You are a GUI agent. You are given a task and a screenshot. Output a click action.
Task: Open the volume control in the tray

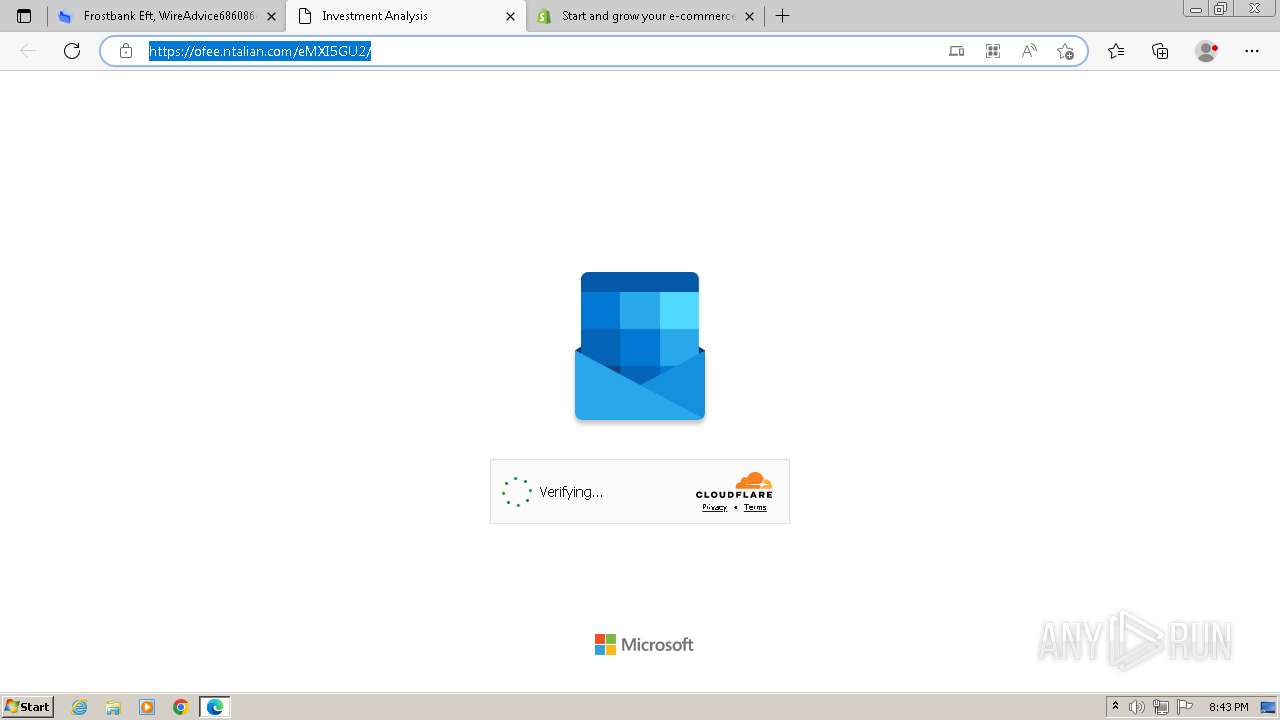coord(1137,707)
